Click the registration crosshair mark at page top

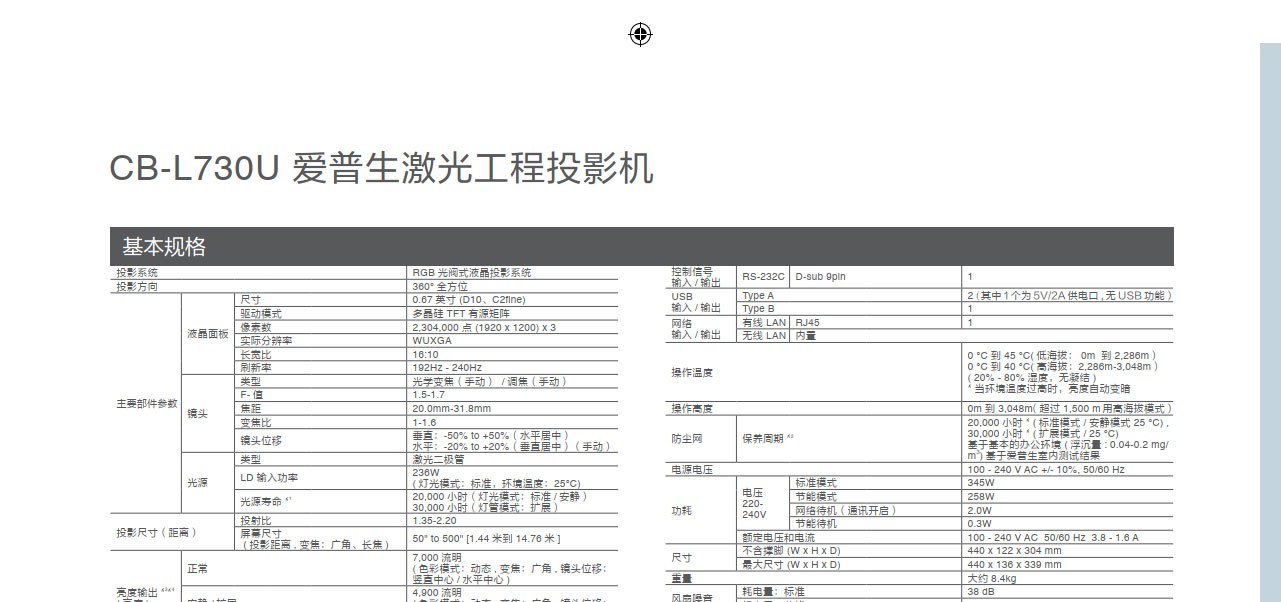[x=640, y=35]
